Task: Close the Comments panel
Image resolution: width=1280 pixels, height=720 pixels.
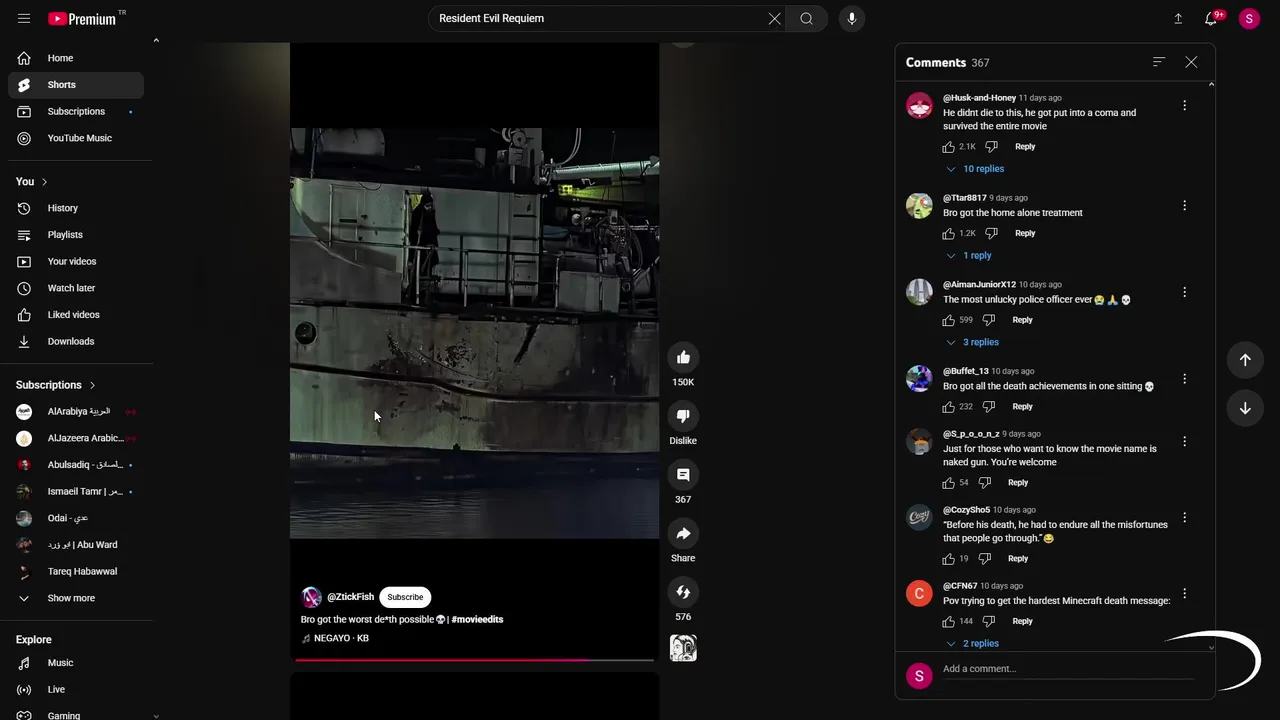Action: click(x=1191, y=62)
